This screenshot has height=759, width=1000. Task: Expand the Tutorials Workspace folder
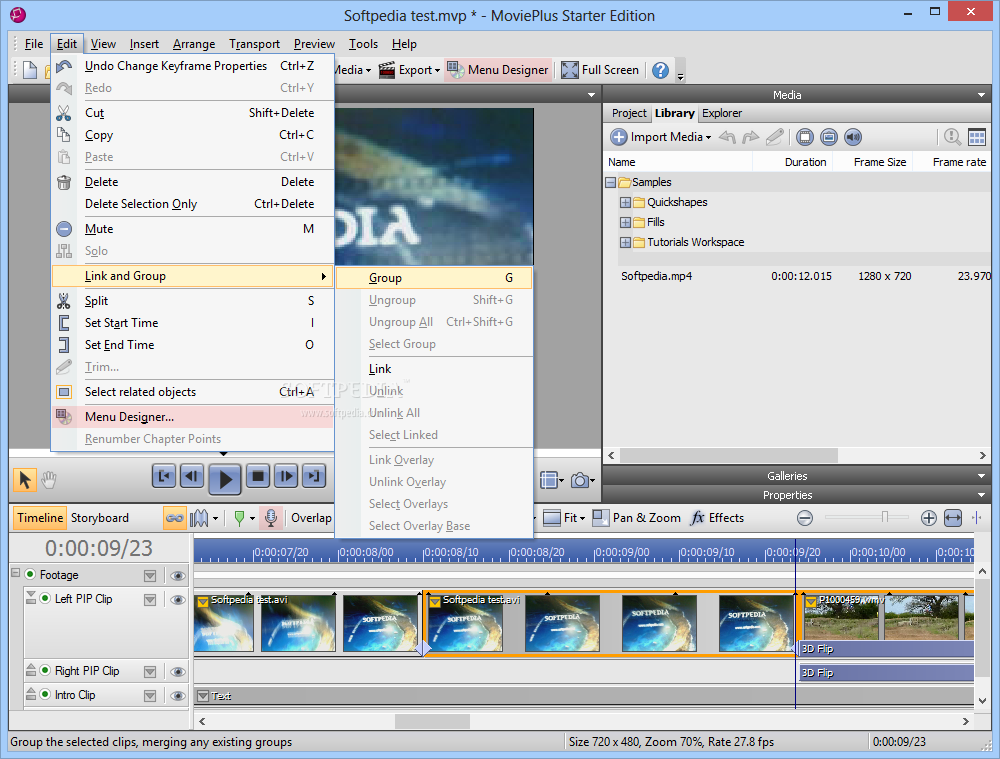(x=626, y=242)
